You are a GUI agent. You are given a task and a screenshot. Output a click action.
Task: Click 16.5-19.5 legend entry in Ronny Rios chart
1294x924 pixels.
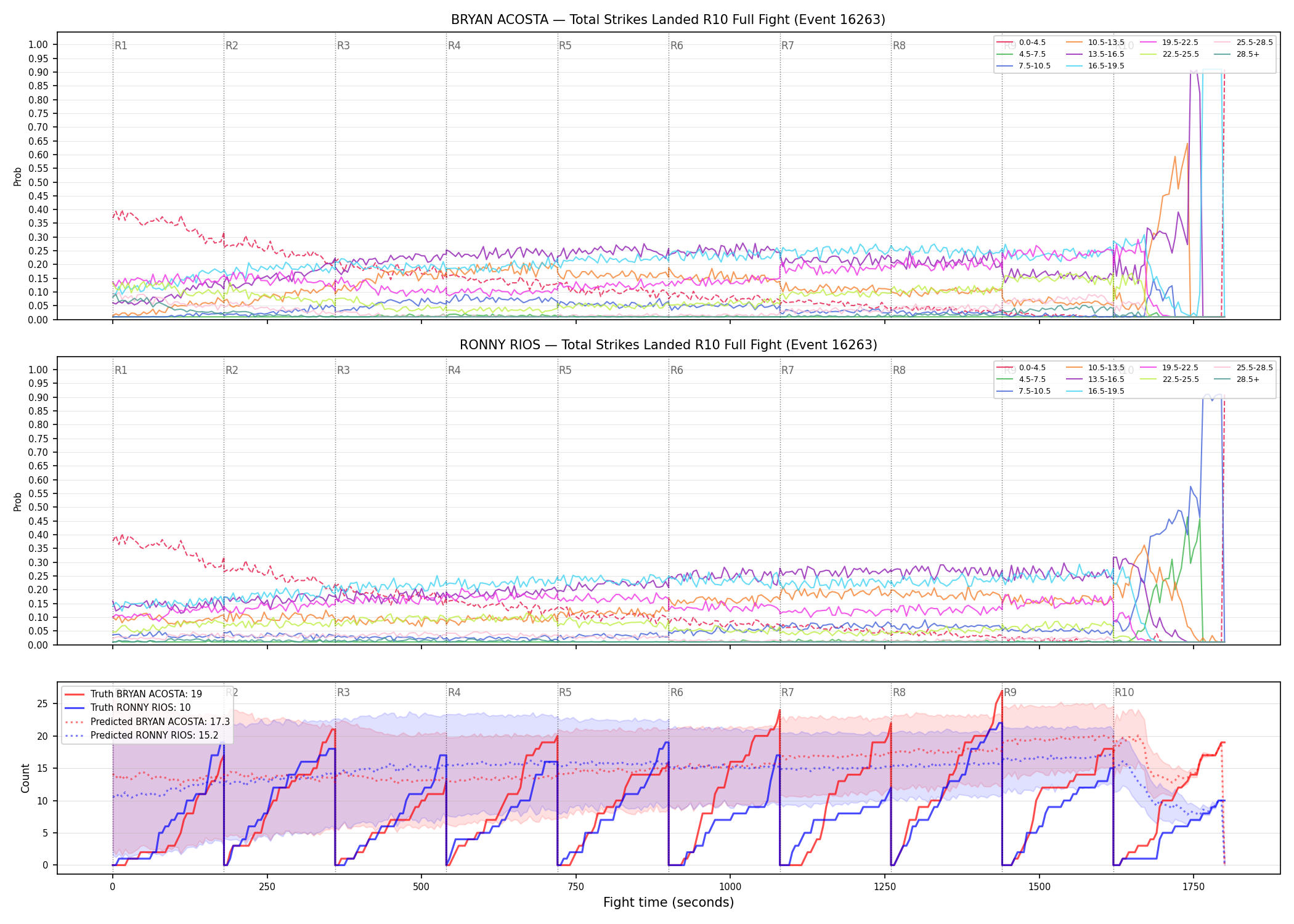(1095, 391)
